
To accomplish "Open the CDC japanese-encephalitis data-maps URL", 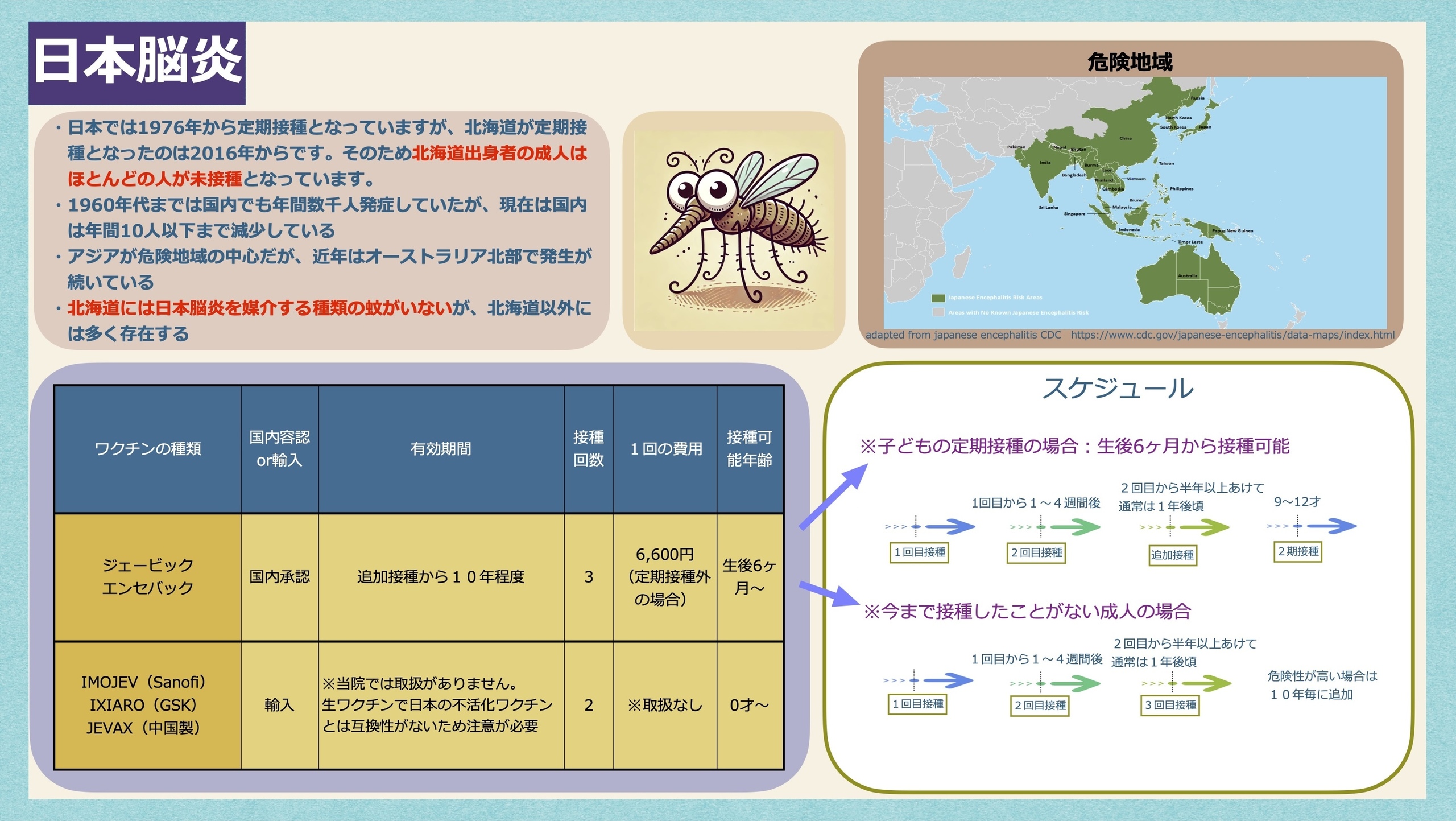I will point(1232,335).
